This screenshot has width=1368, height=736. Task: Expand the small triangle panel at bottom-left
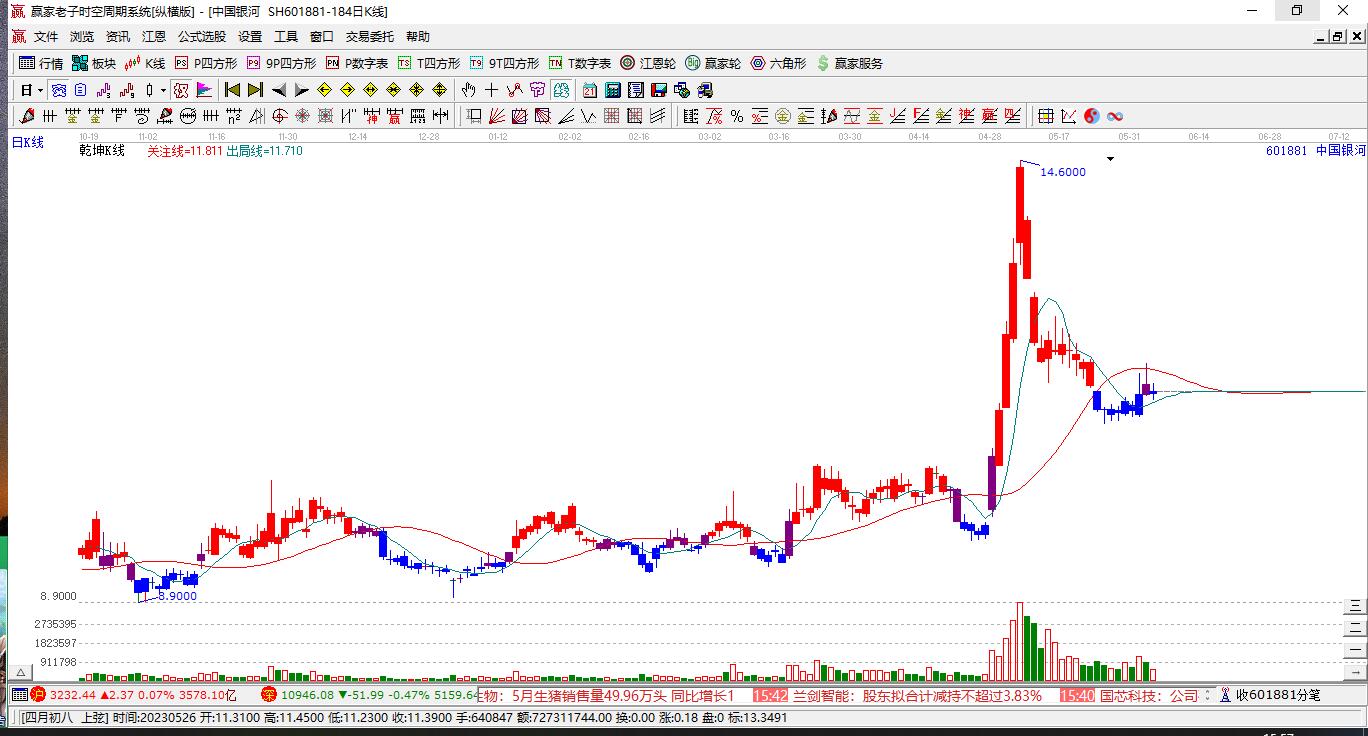[19, 673]
